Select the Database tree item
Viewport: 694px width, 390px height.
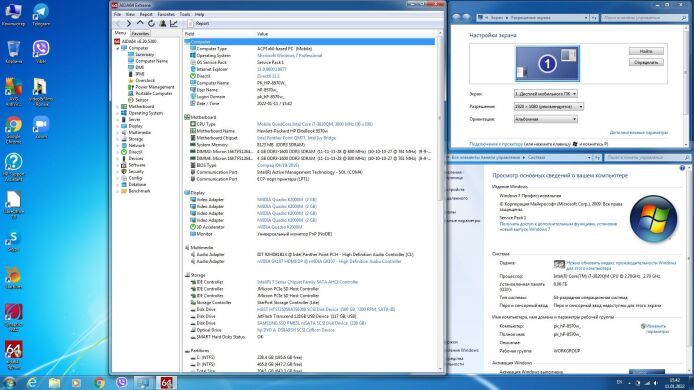(x=137, y=185)
